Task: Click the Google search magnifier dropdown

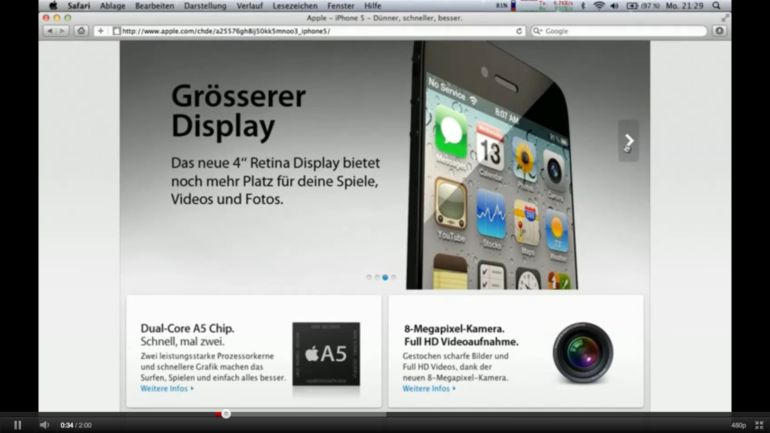Action: (x=537, y=31)
